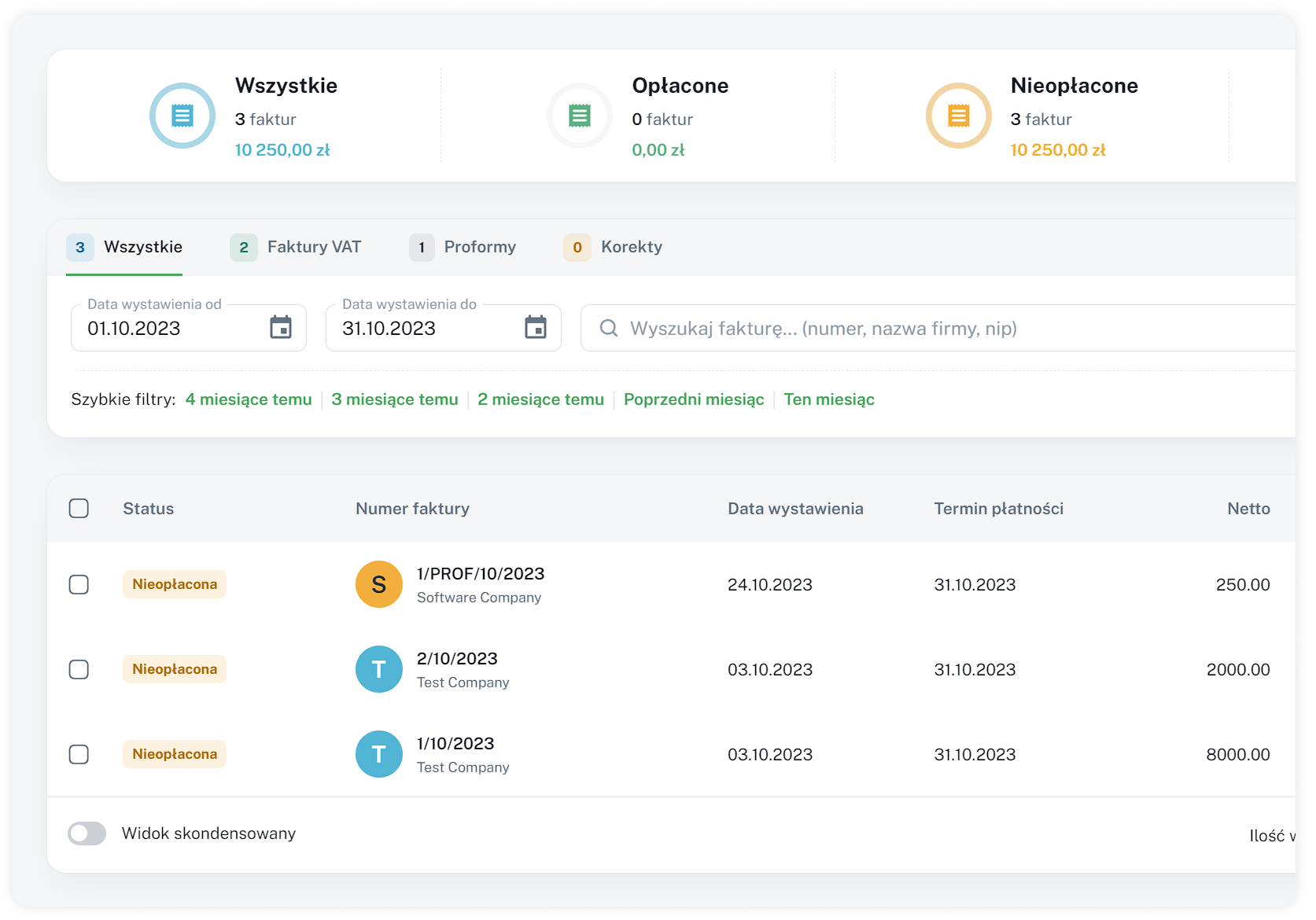Check the box for invoice 1/PROF/10/2023

pos(79,584)
